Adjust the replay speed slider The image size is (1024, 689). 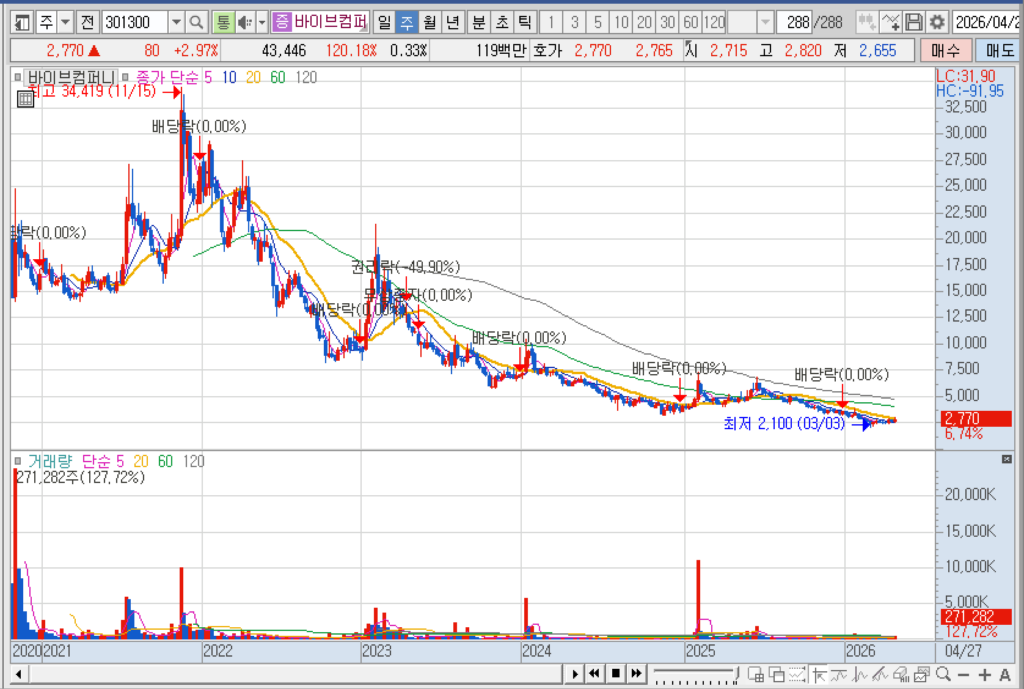tap(696, 674)
